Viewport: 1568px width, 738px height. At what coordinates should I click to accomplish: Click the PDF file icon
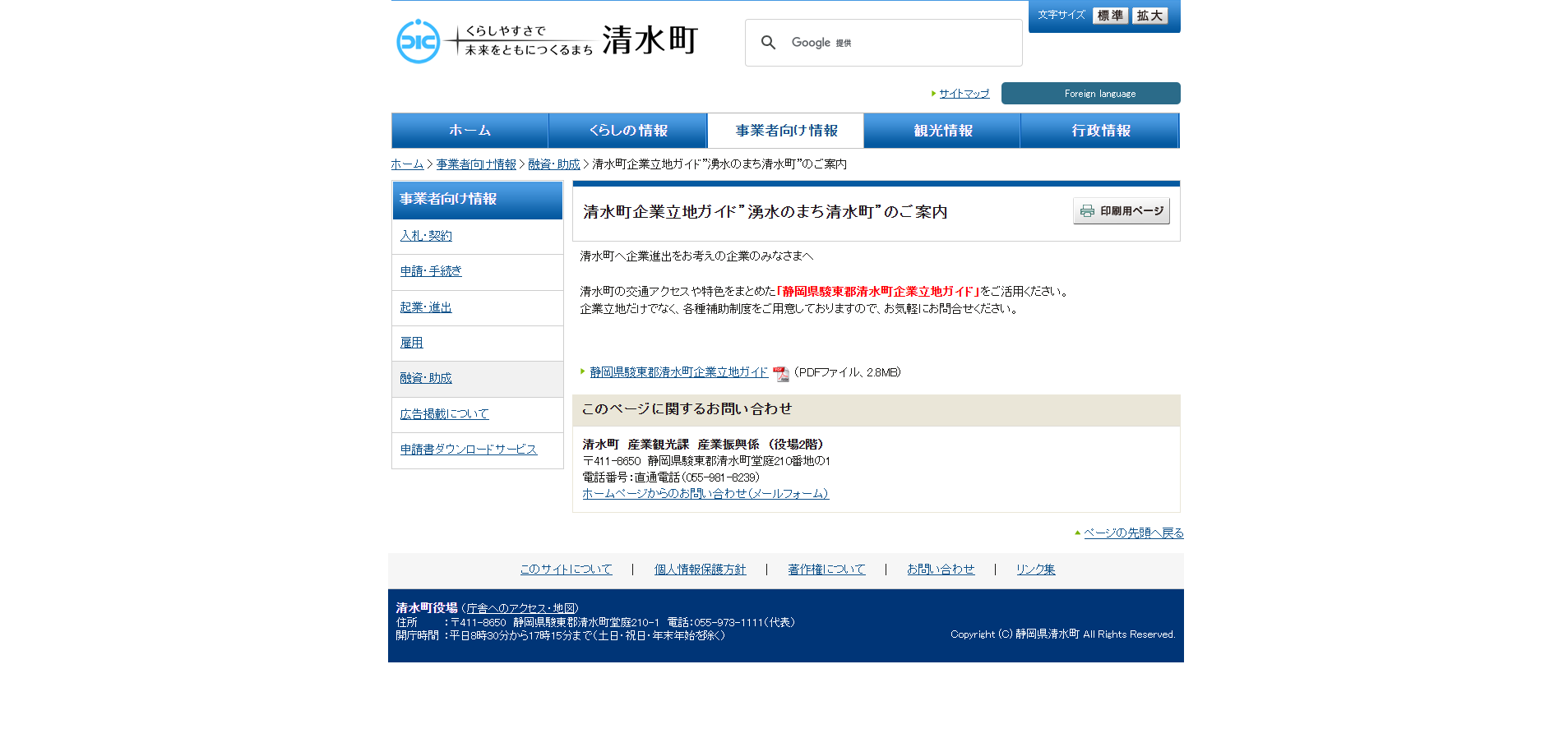[x=781, y=374]
